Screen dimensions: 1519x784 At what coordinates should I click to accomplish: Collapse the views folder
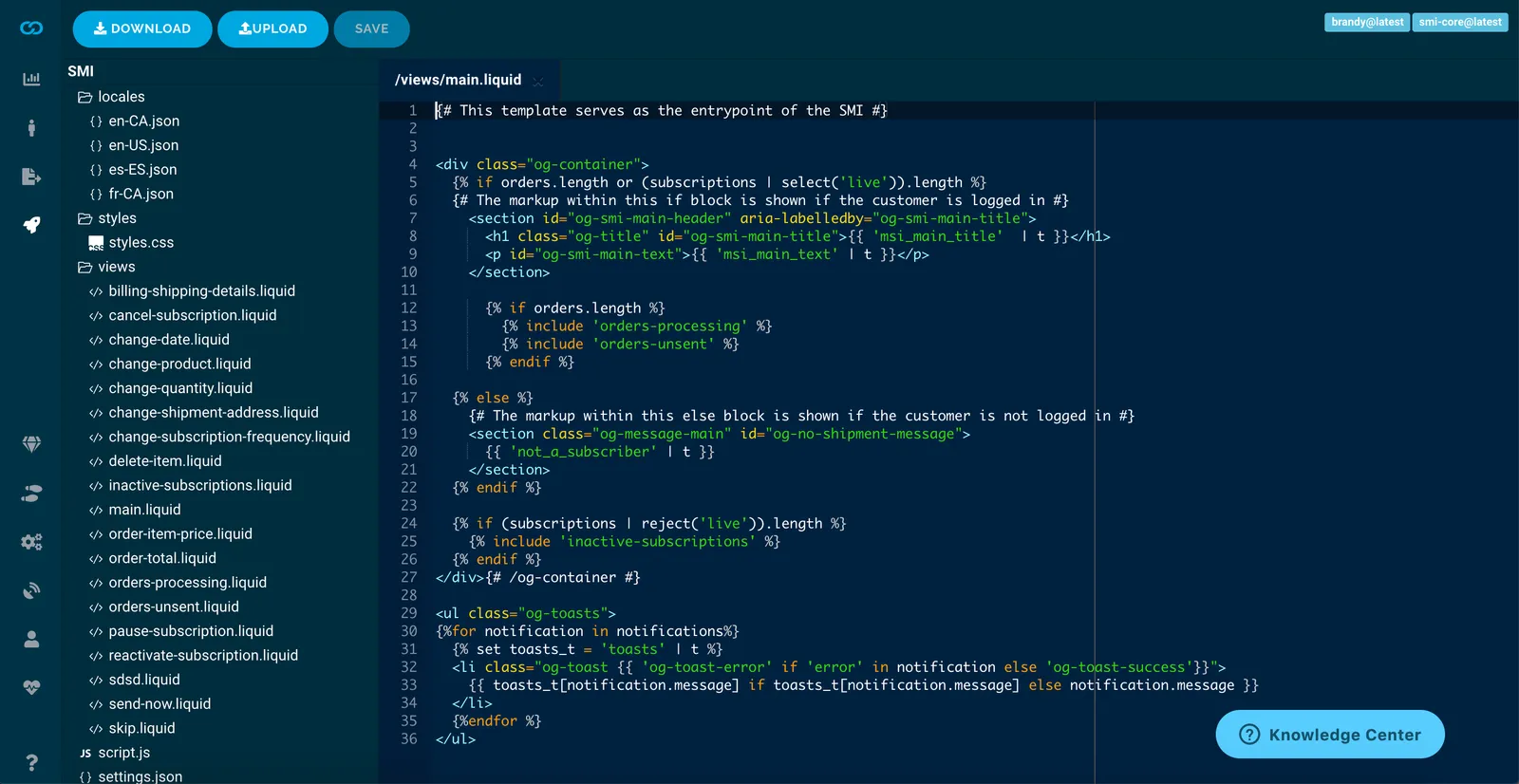[x=106, y=267]
